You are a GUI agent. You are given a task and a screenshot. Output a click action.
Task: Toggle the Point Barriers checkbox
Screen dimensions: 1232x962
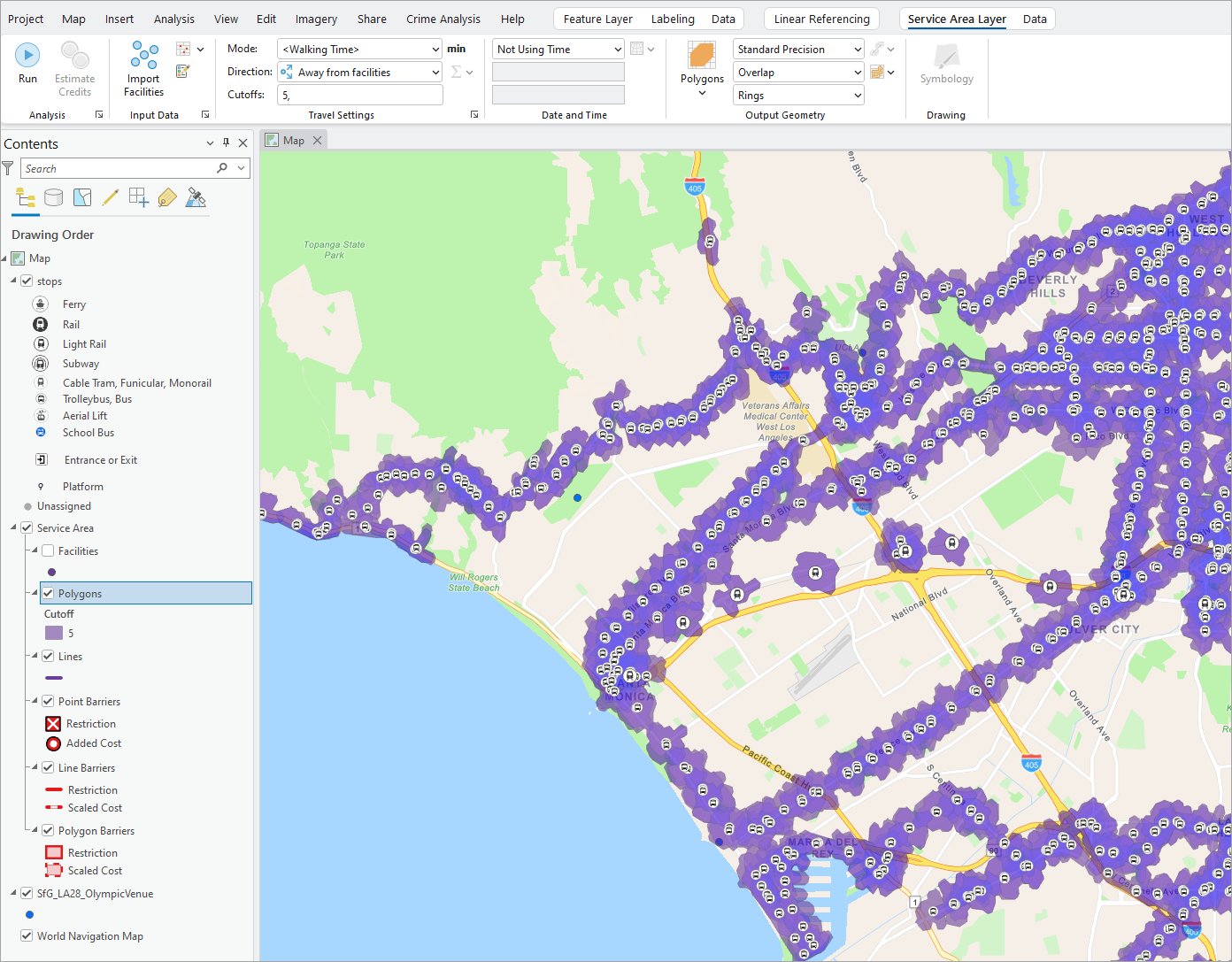pyautogui.click(x=48, y=701)
